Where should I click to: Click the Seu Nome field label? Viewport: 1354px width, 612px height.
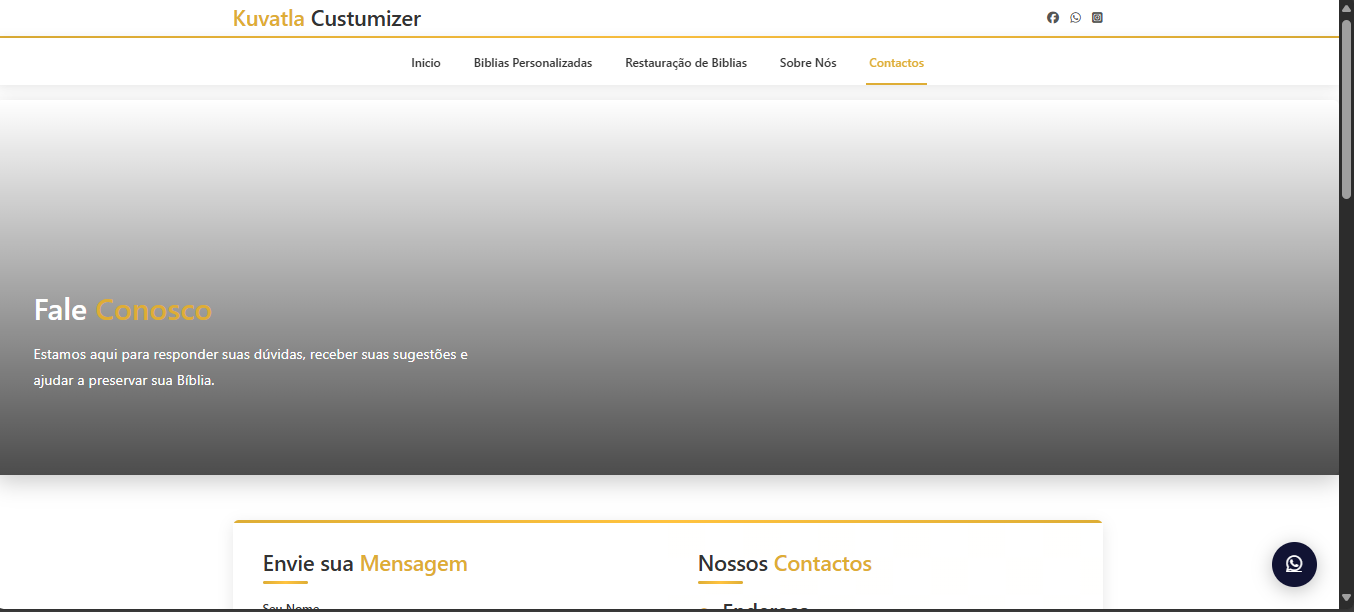[x=291, y=607]
